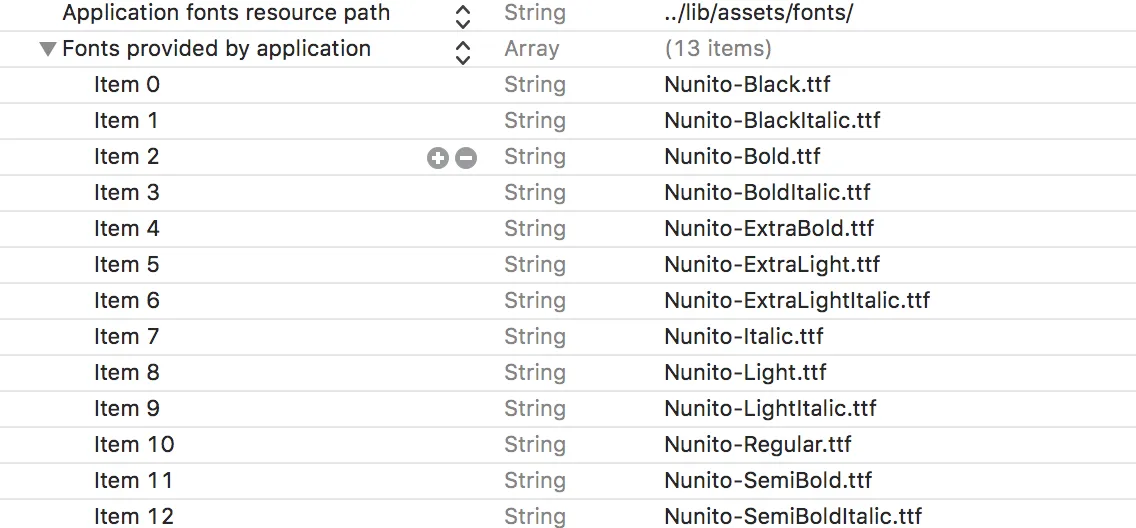The height and width of the screenshot is (528, 1136).
Task: Select the Item 10 row key
Action: [x=133, y=445]
